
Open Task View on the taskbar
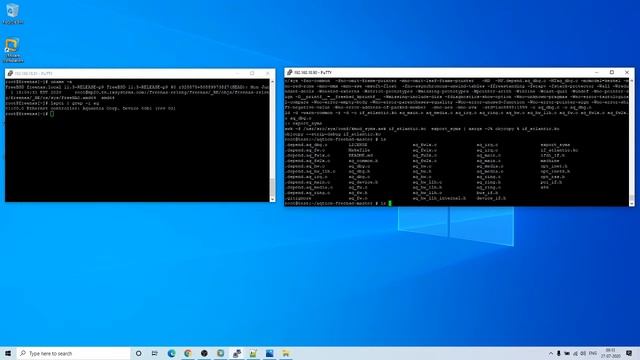coord(155,353)
